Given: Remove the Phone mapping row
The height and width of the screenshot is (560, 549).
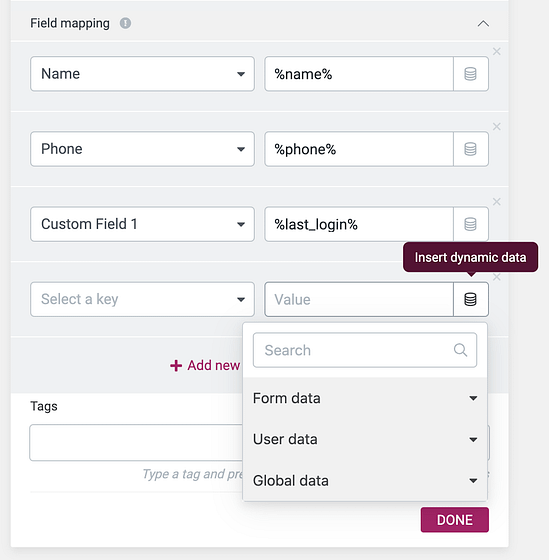Looking at the screenshot, I should [496, 126].
